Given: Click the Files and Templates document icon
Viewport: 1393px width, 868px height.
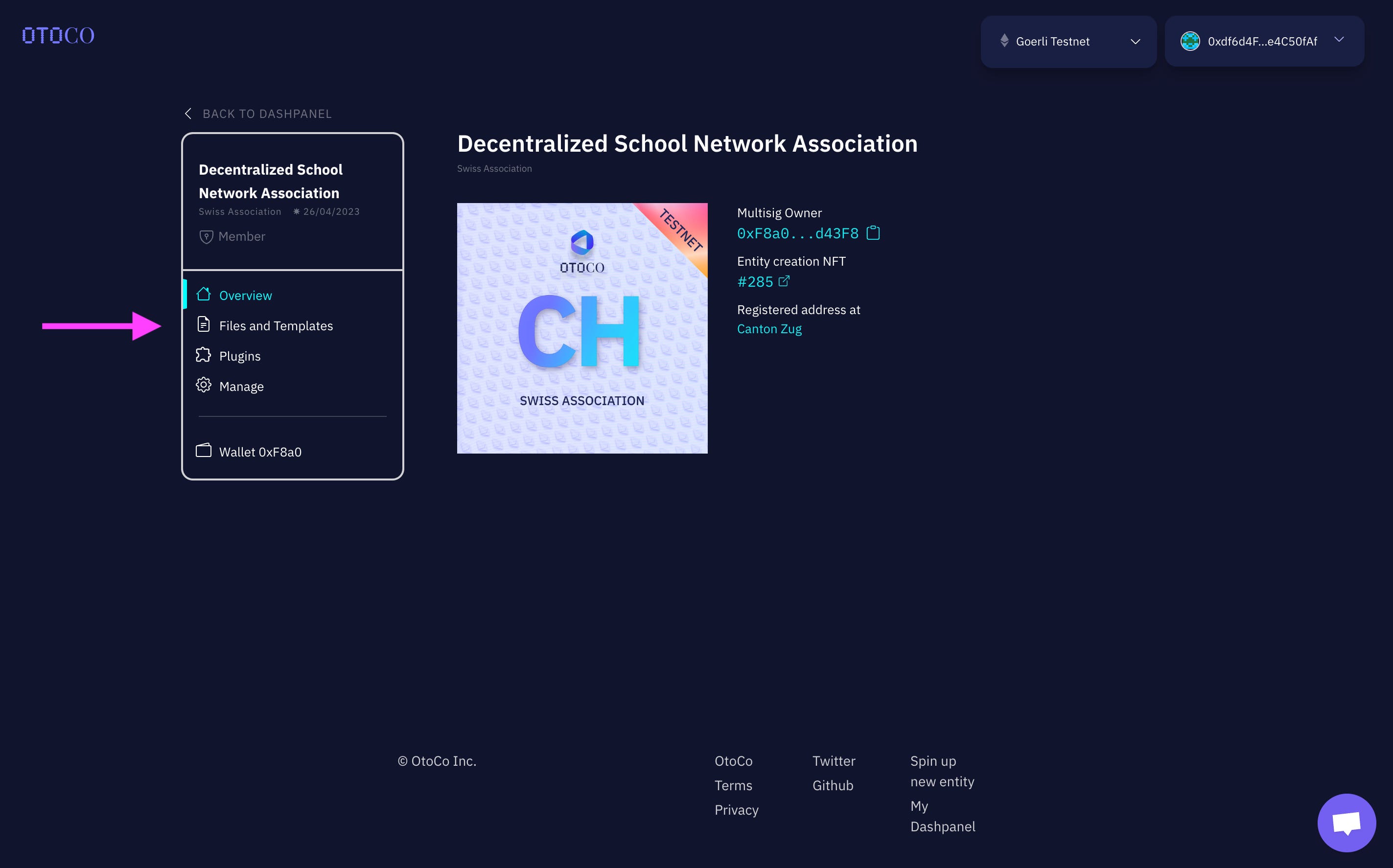Looking at the screenshot, I should (x=203, y=325).
